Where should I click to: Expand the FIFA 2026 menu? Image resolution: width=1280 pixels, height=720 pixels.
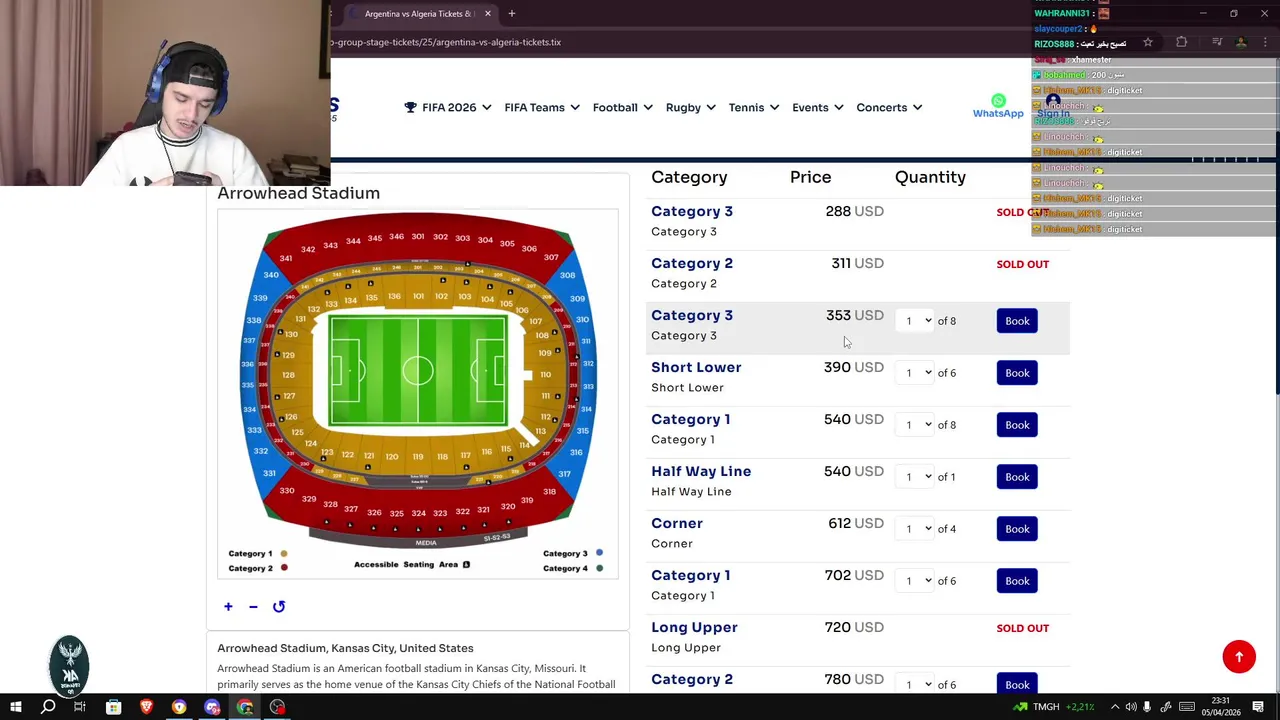click(448, 108)
